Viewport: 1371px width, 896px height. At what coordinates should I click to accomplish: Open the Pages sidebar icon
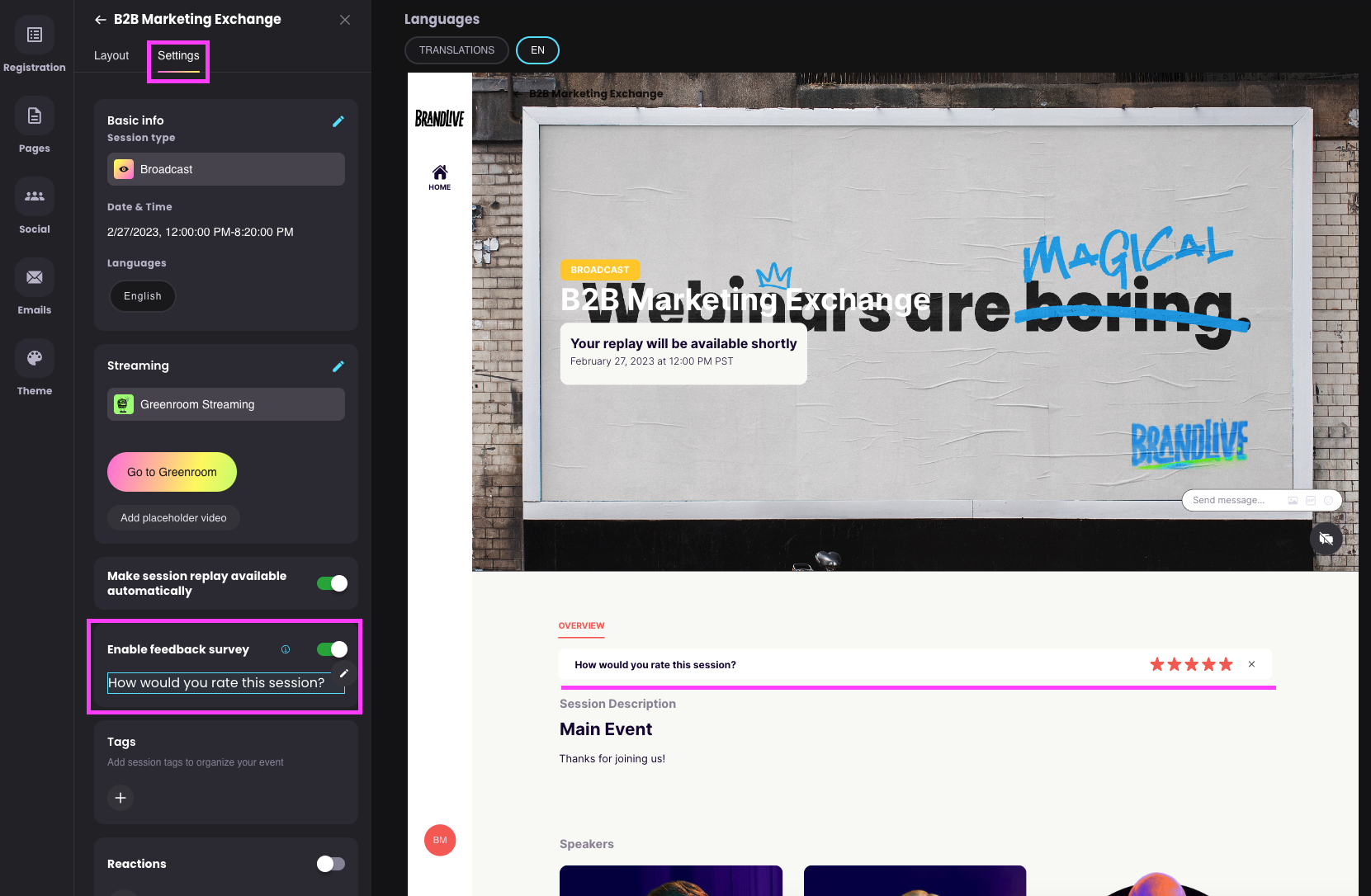[x=35, y=116]
